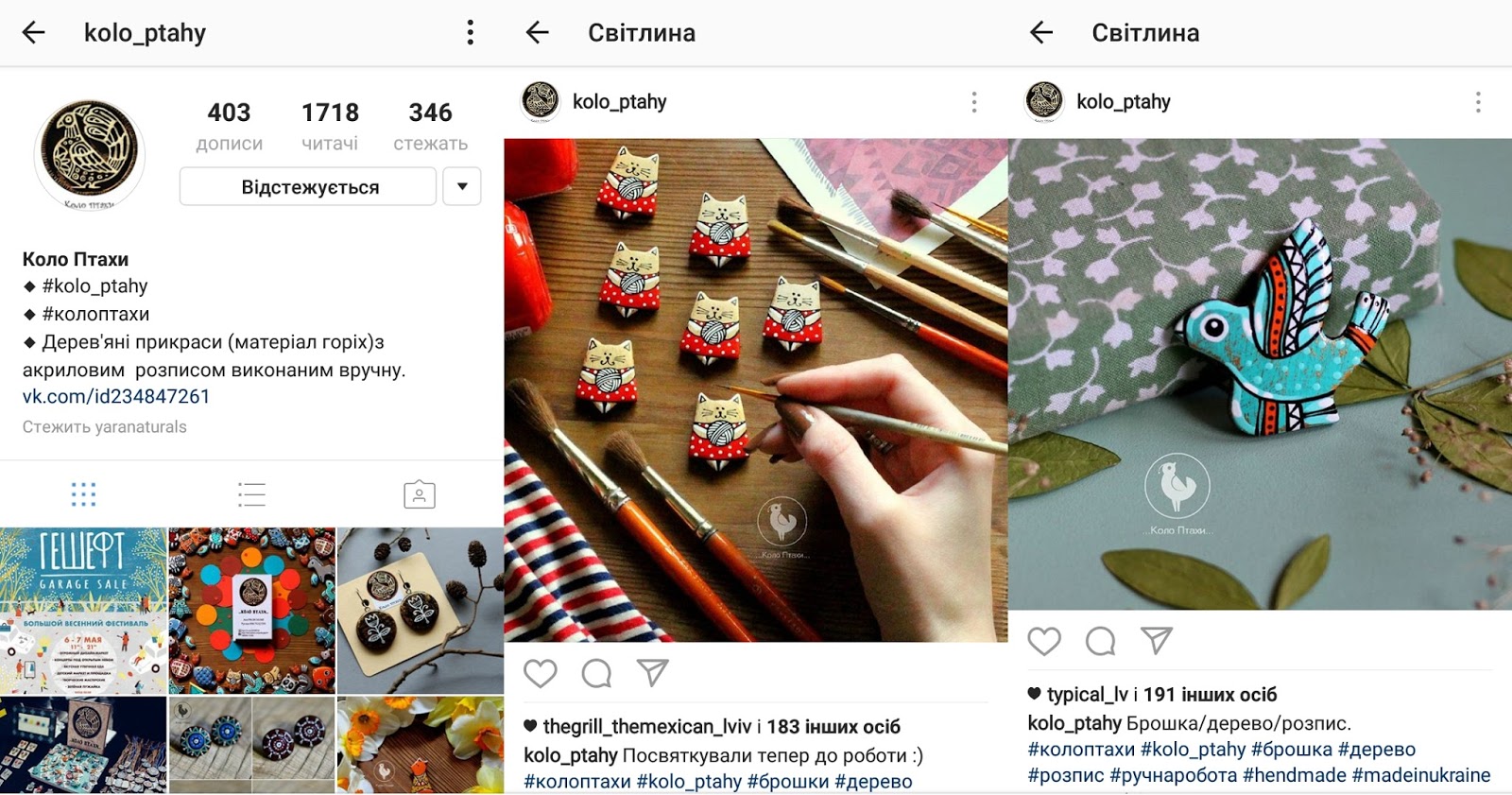Share the cat brooches post via send icon
The image size is (1512, 795).
tap(652, 672)
